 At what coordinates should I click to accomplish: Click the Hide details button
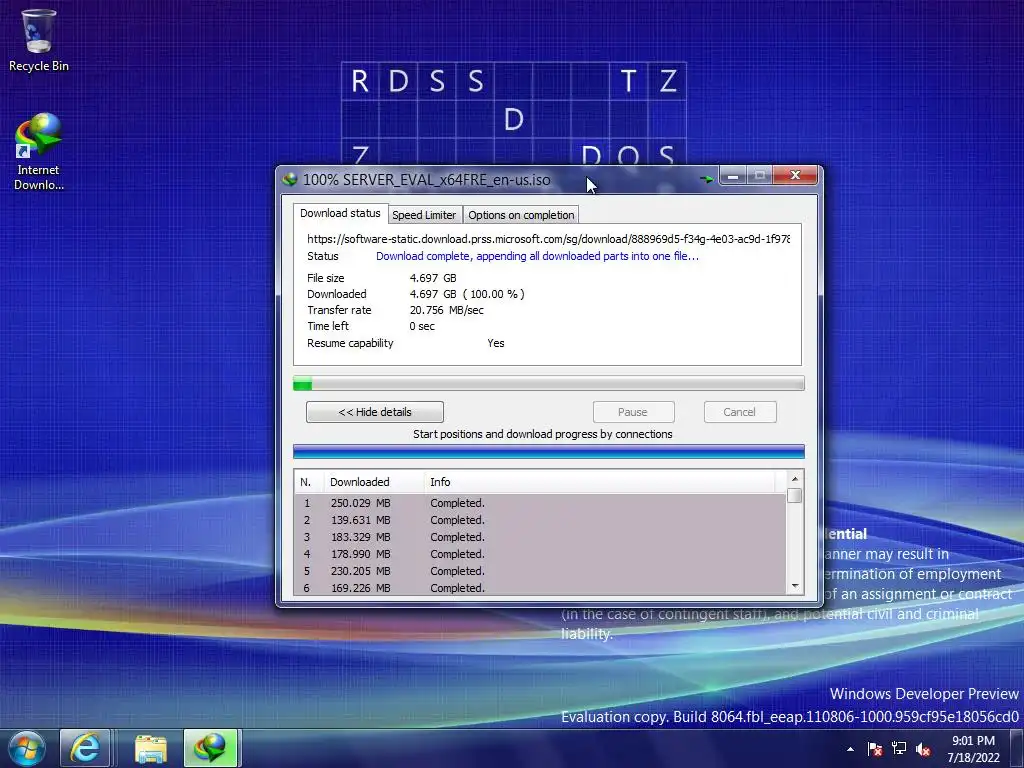click(375, 412)
